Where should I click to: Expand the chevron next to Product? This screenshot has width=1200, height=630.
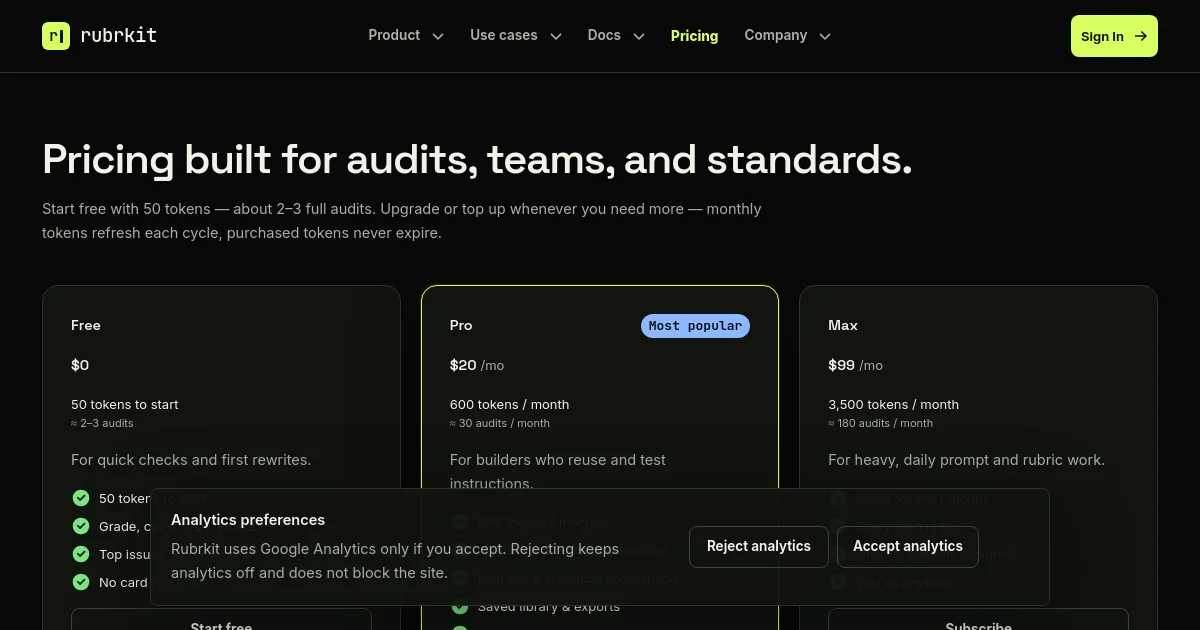coord(438,36)
